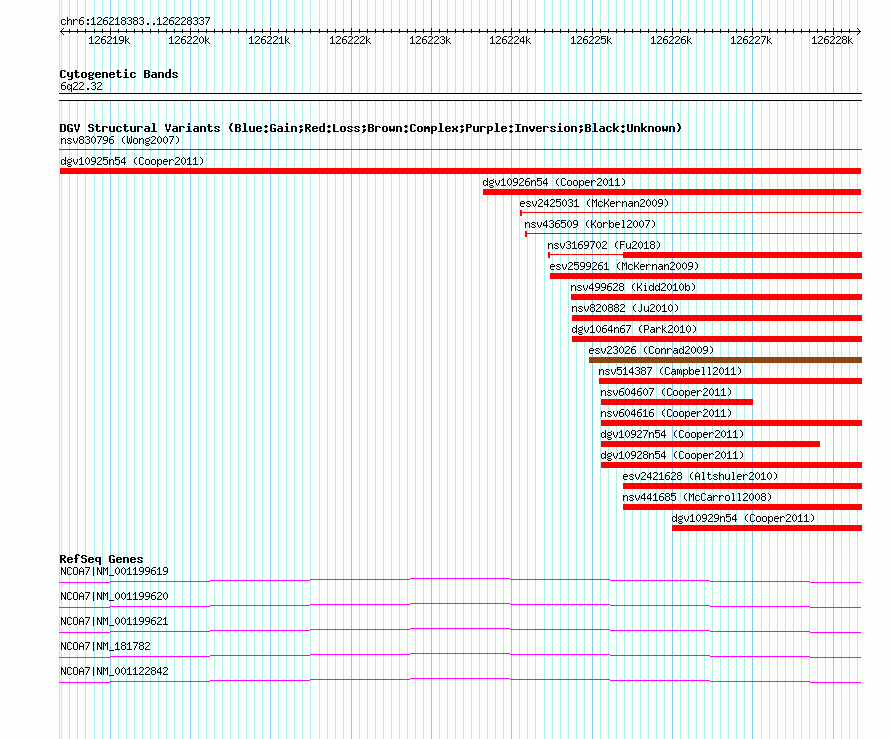Click the 126221k ruler tick label
This screenshot has width=890, height=739.
coord(269,40)
